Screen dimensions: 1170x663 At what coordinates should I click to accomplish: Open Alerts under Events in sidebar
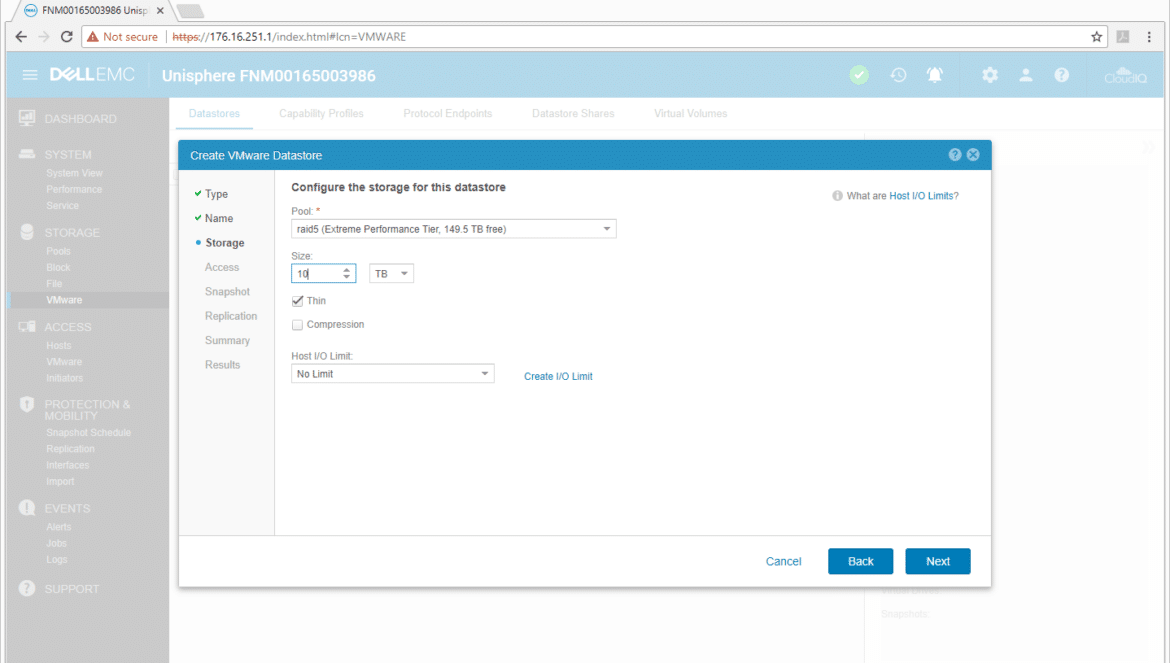click(59, 527)
